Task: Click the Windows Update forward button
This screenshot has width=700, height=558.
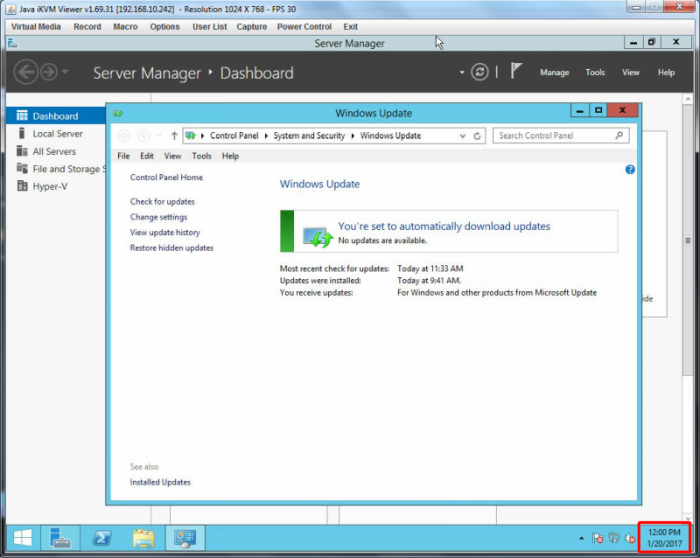Action: [x=143, y=136]
